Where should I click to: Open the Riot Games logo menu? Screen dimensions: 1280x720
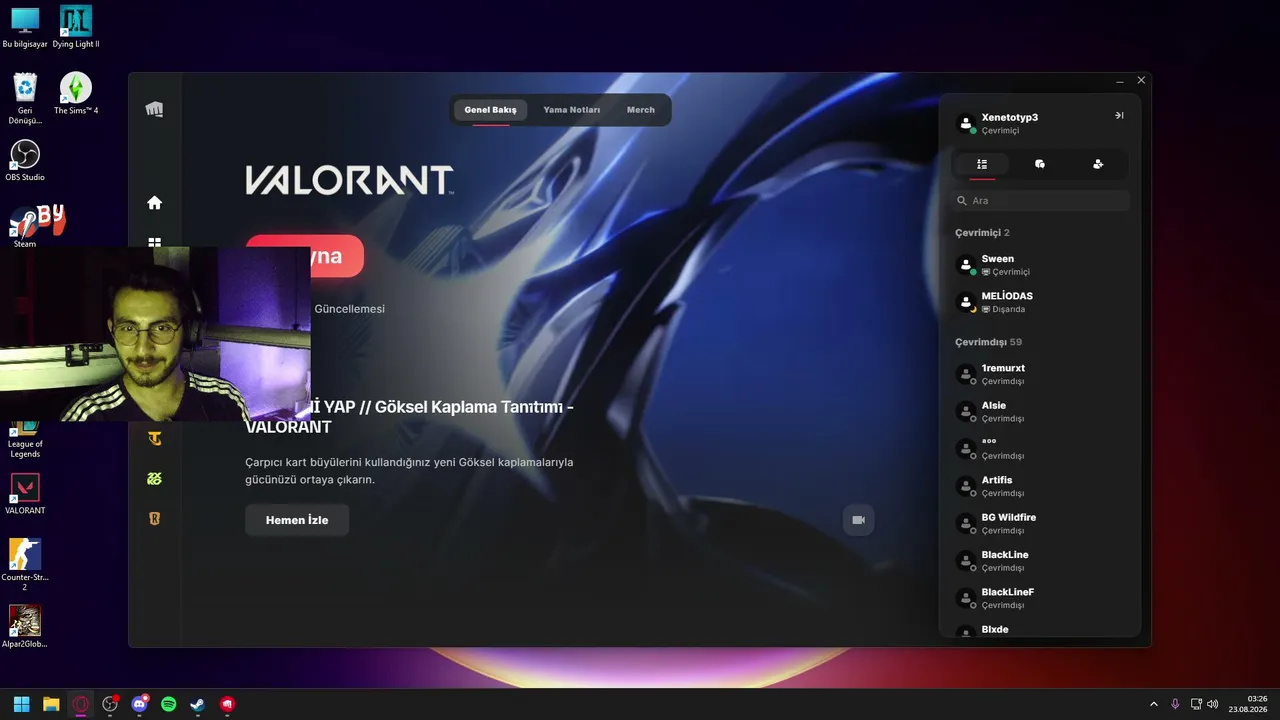click(x=154, y=109)
